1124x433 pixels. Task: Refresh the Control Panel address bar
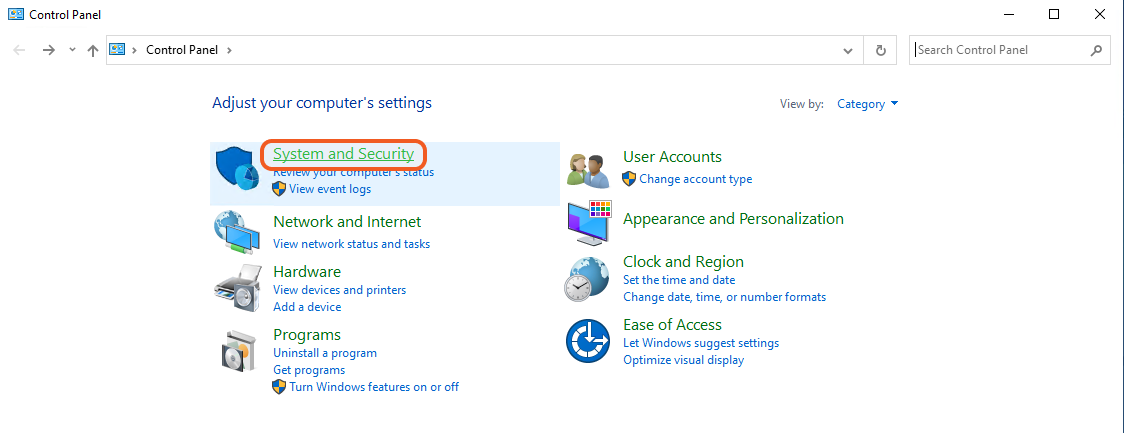[880, 50]
